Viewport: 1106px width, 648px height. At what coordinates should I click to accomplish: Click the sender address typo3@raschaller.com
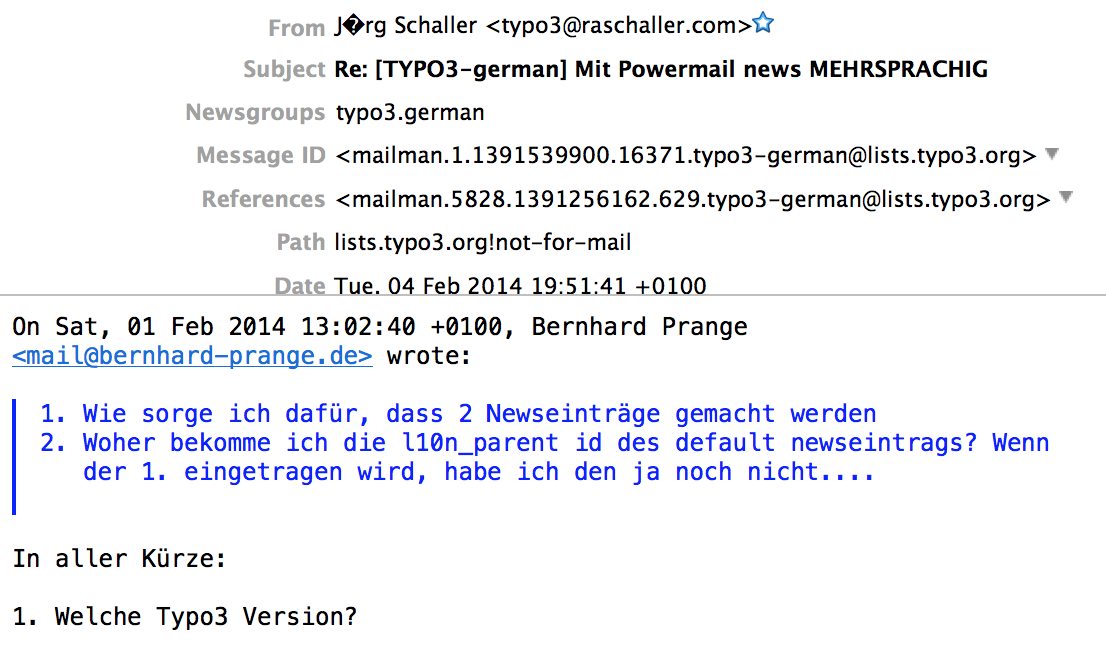click(619, 25)
